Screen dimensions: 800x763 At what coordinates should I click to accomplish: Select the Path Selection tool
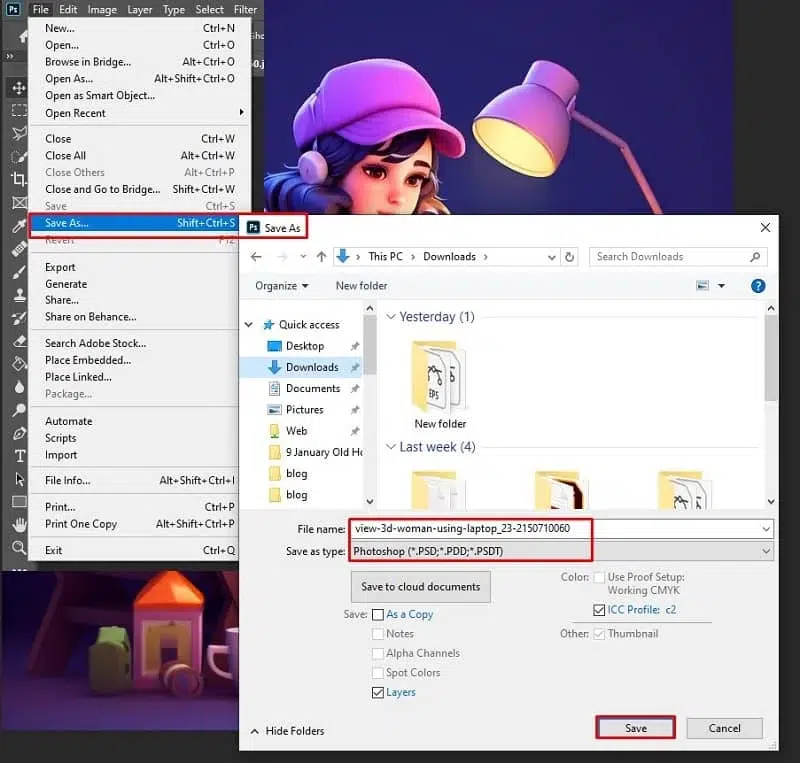[19, 479]
